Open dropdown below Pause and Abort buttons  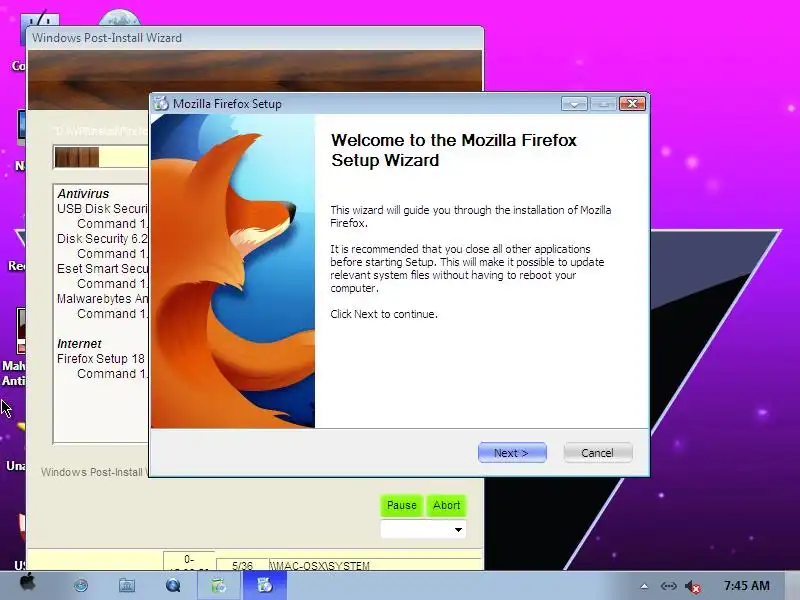(423, 529)
